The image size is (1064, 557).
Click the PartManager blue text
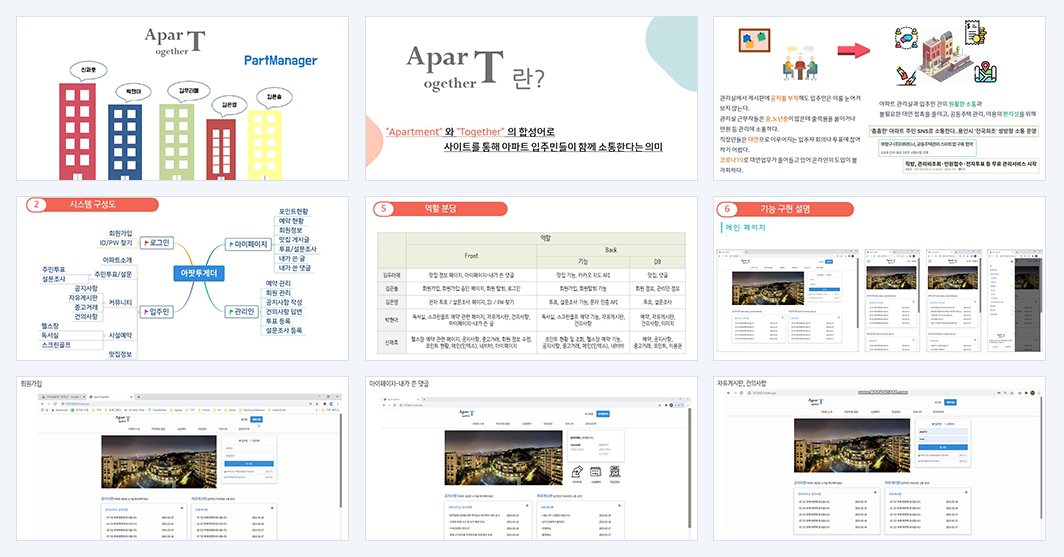pos(280,60)
